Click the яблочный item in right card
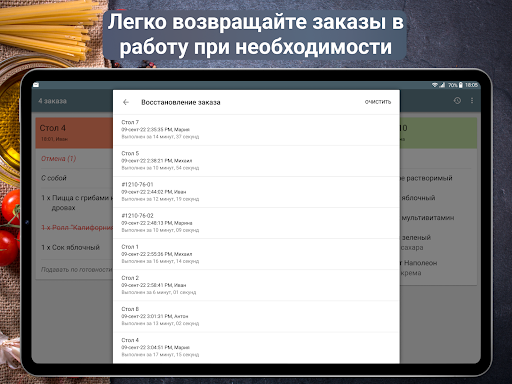 pos(418,198)
